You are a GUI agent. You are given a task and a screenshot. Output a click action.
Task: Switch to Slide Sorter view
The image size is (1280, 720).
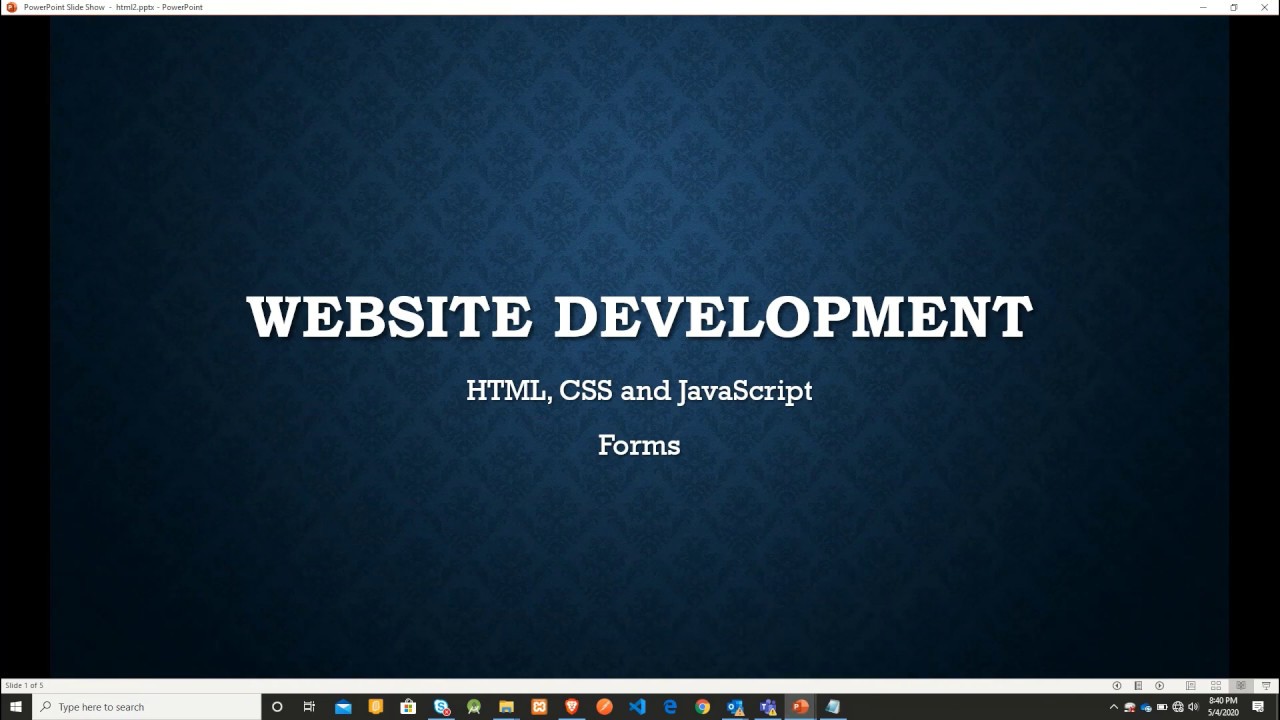pyautogui.click(x=1216, y=685)
